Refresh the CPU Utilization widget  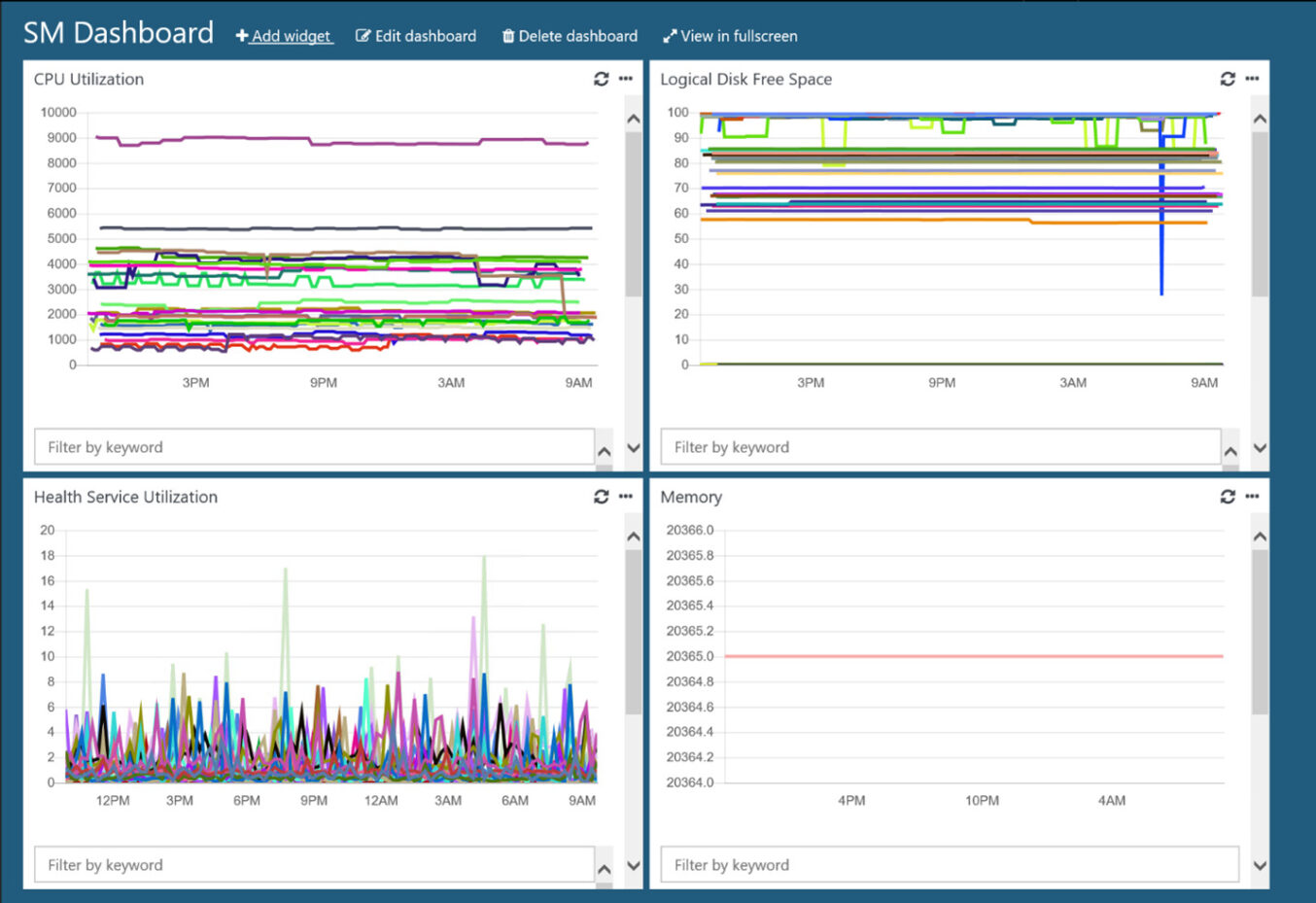tap(601, 79)
